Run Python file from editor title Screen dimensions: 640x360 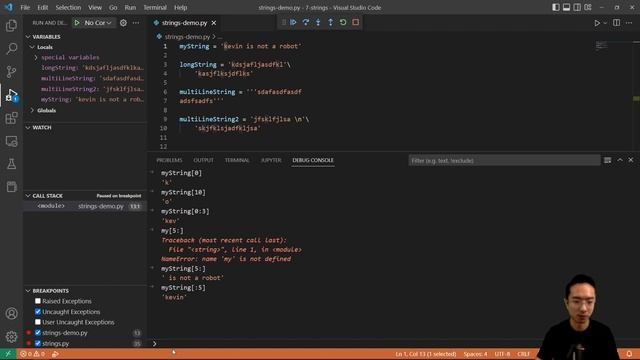click(x=597, y=23)
